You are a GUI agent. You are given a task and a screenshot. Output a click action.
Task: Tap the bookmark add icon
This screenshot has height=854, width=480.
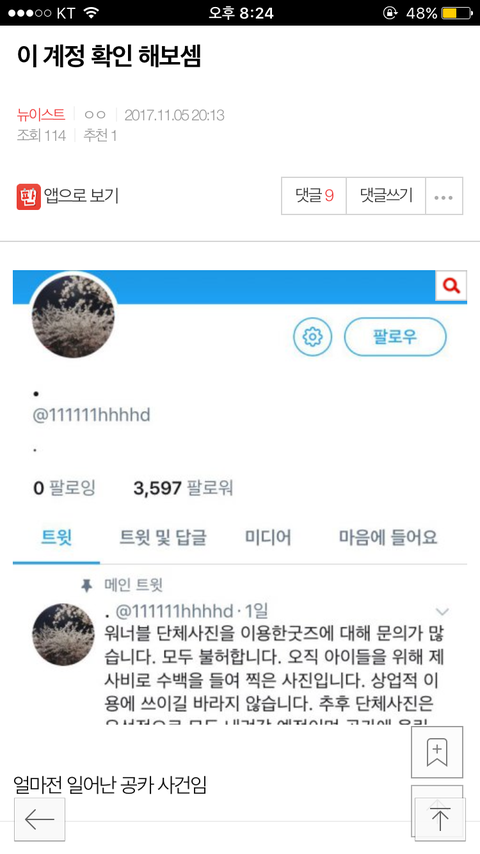coord(437,752)
